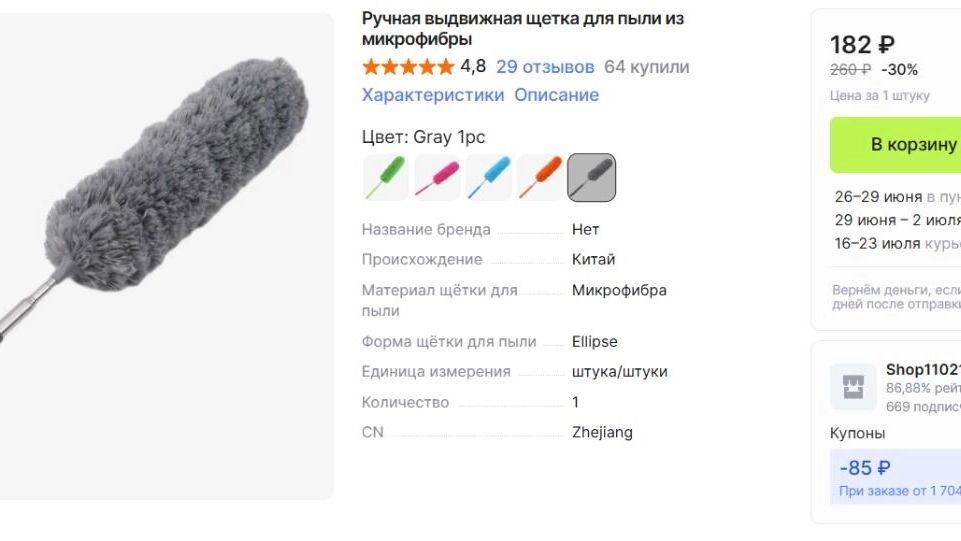This screenshot has width=961, height=541.
Task: Open the Описание section link
Action: 556,95
